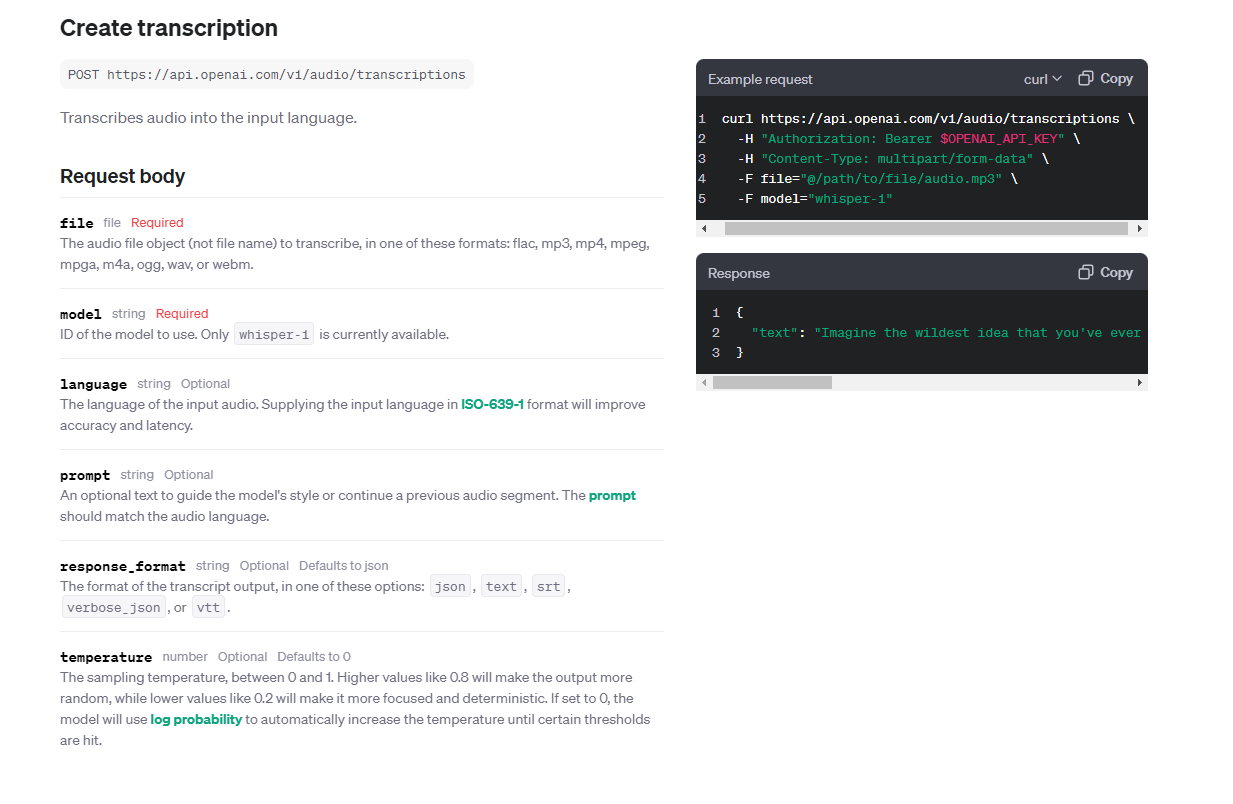Click the right scroll arrow under Example request

click(x=1140, y=229)
